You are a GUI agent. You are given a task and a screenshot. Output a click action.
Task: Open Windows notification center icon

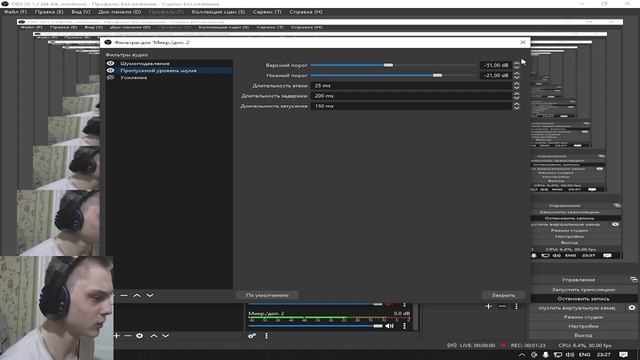pyautogui.click(x=623, y=355)
